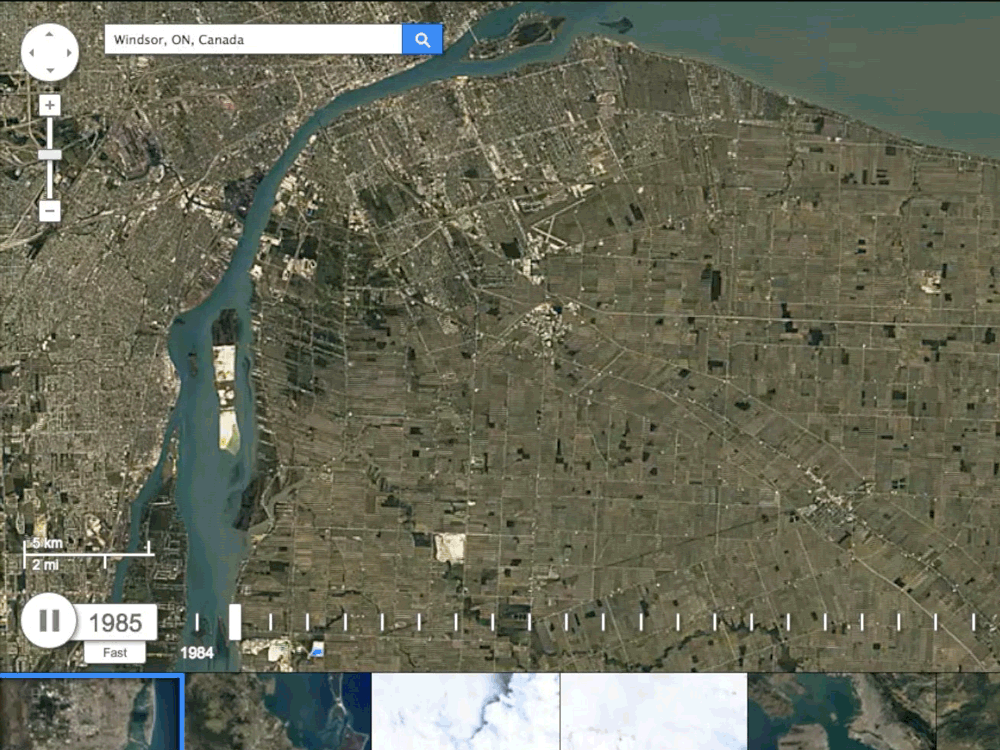Jump to the last timeline tick on the right
The height and width of the screenshot is (750, 1000).
973,622
